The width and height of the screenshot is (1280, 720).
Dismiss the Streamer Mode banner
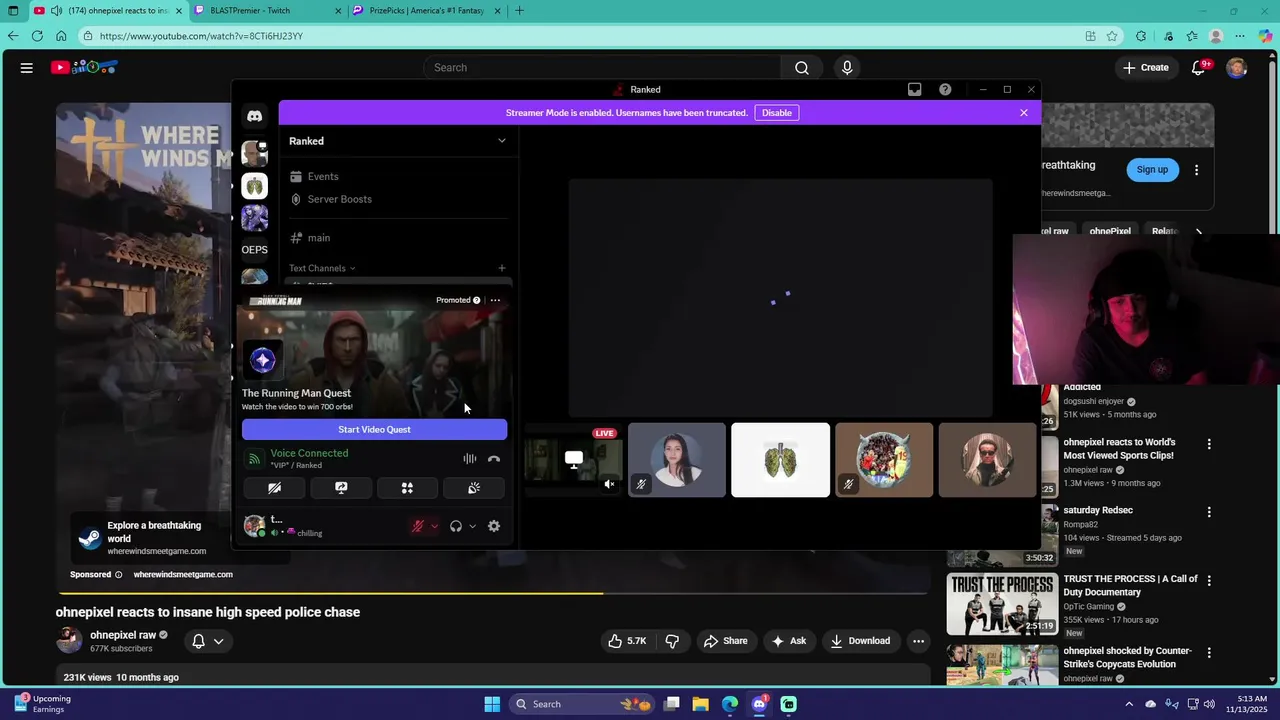click(x=1023, y=113)
